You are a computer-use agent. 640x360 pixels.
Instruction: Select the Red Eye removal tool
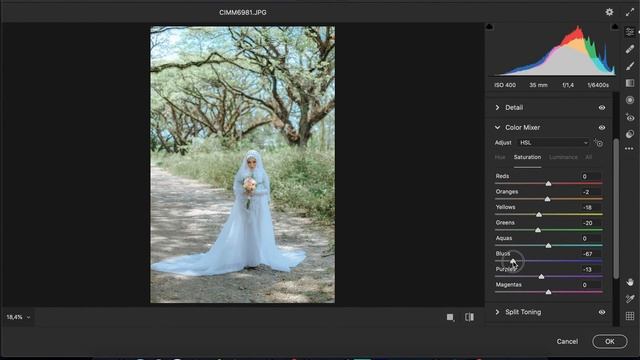(630, 117)
